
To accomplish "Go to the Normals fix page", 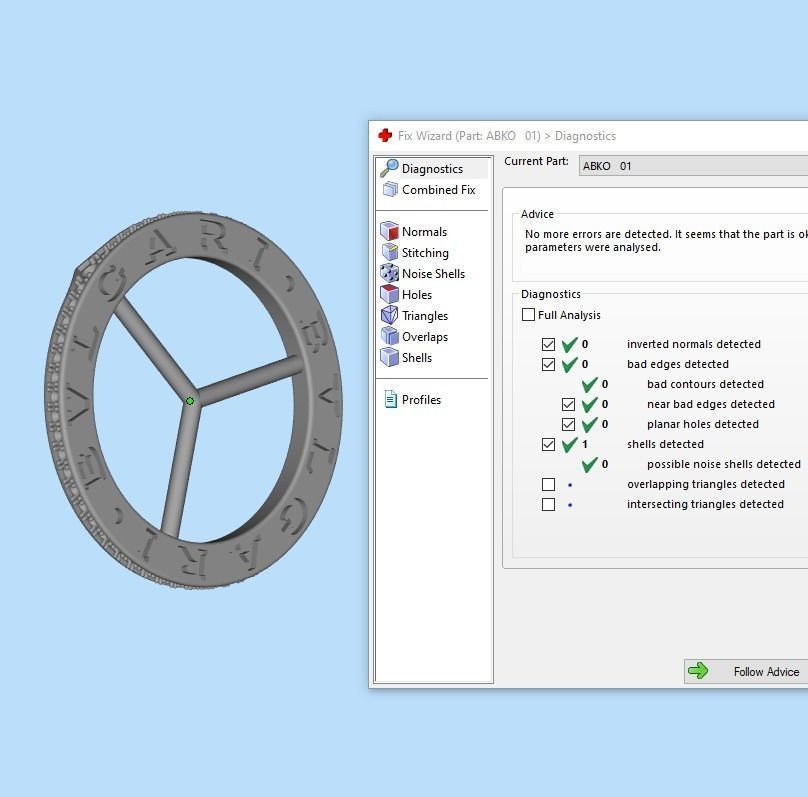I will (424, 231).
